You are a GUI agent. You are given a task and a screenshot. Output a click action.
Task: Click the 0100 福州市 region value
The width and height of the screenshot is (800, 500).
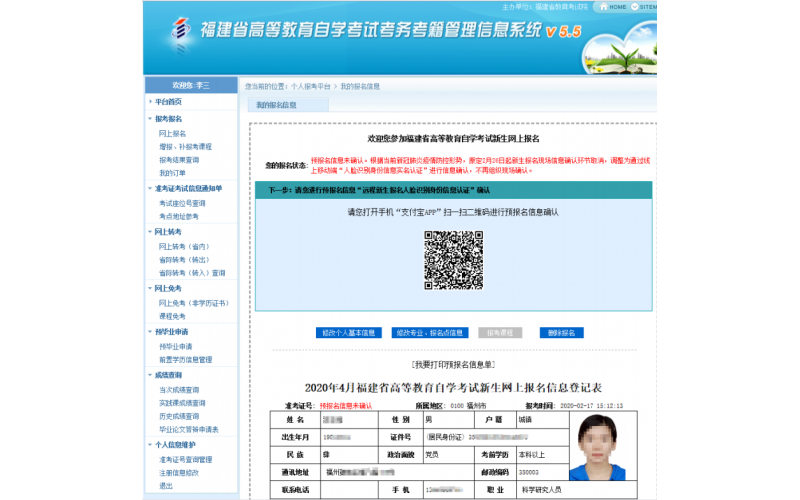468,406
